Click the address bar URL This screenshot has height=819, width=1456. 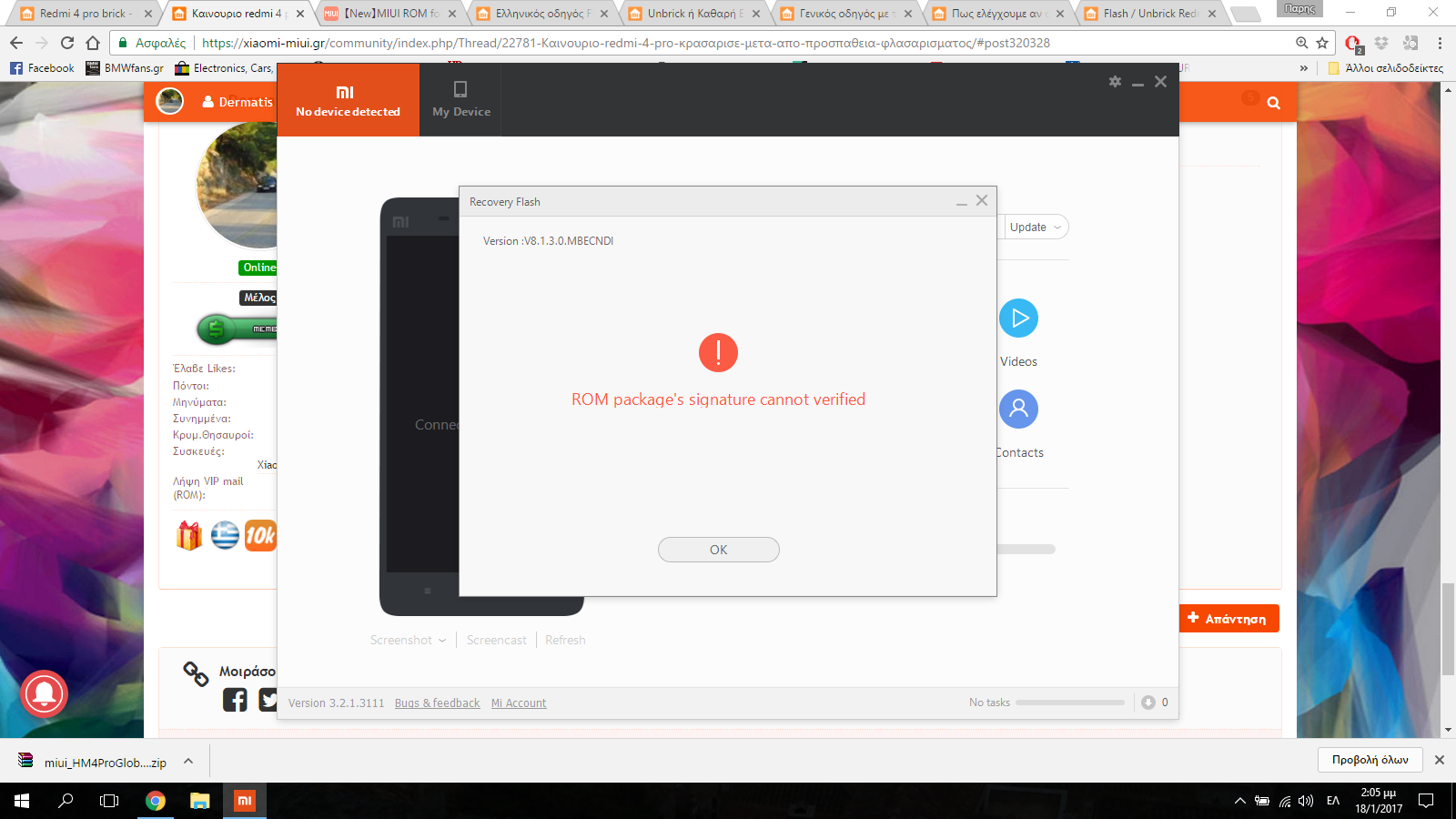click(x=625, y=43)
